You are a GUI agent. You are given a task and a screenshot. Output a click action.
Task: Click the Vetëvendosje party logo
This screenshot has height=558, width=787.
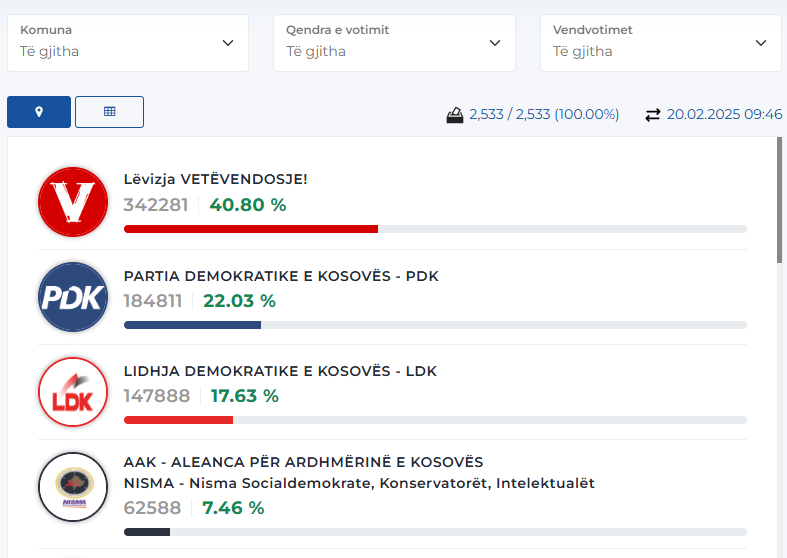point(72,203)
